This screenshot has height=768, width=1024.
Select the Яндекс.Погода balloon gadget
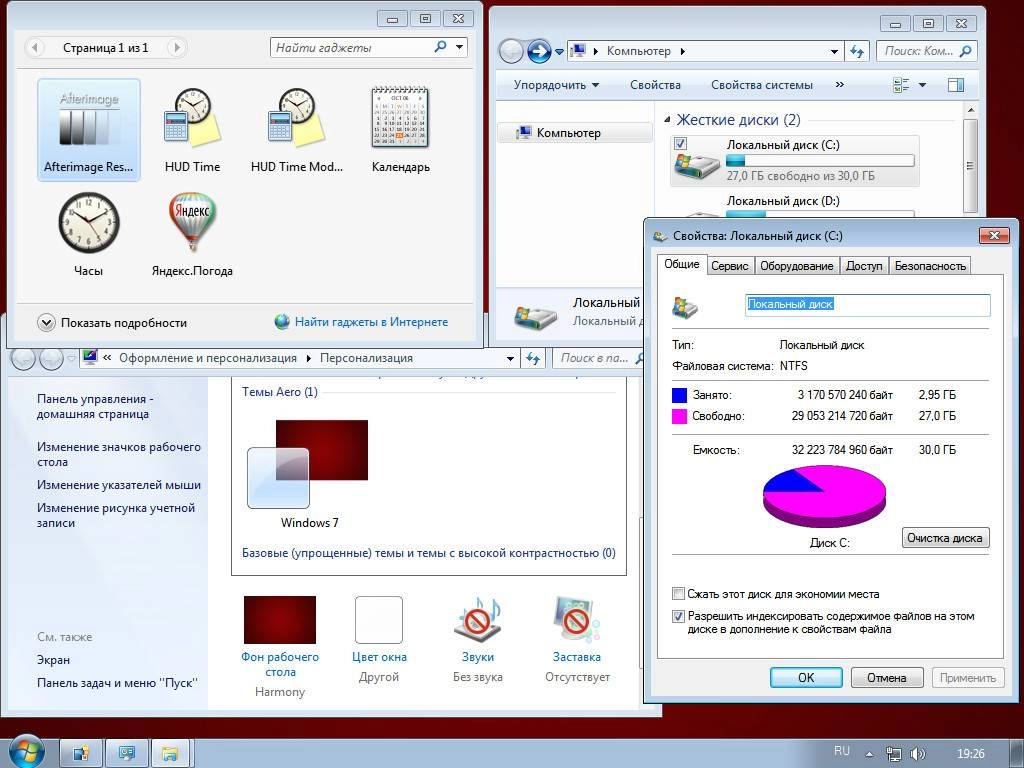tap(192, 222)
